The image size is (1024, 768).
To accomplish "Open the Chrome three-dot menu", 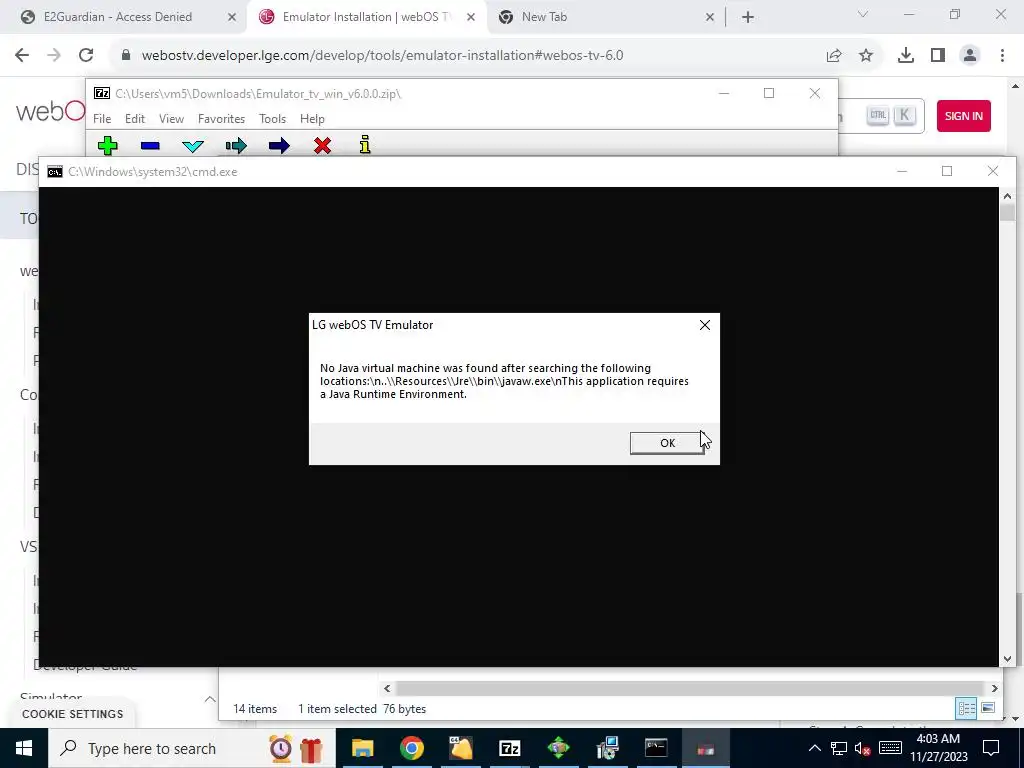I will click(1002, 56).
